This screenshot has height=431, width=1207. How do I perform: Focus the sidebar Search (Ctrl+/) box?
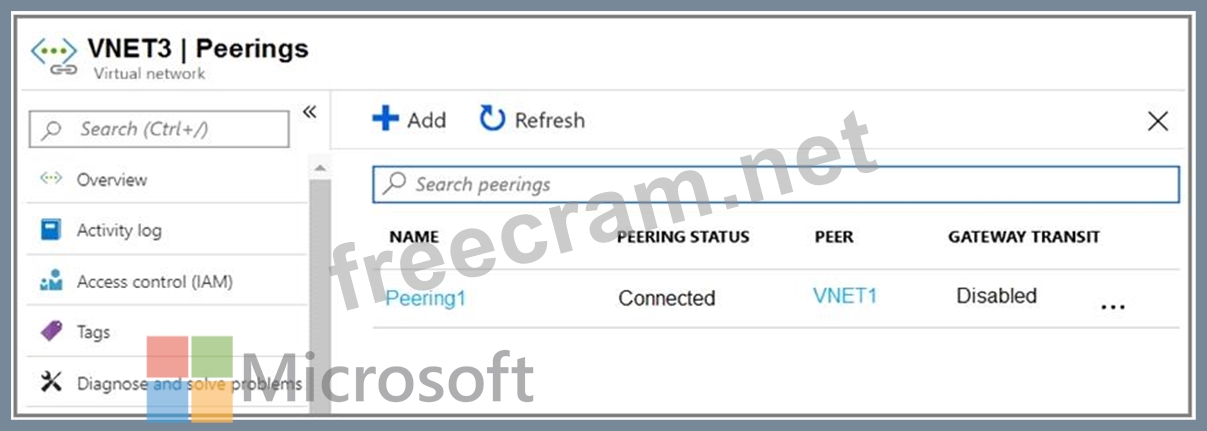(160, 129)
